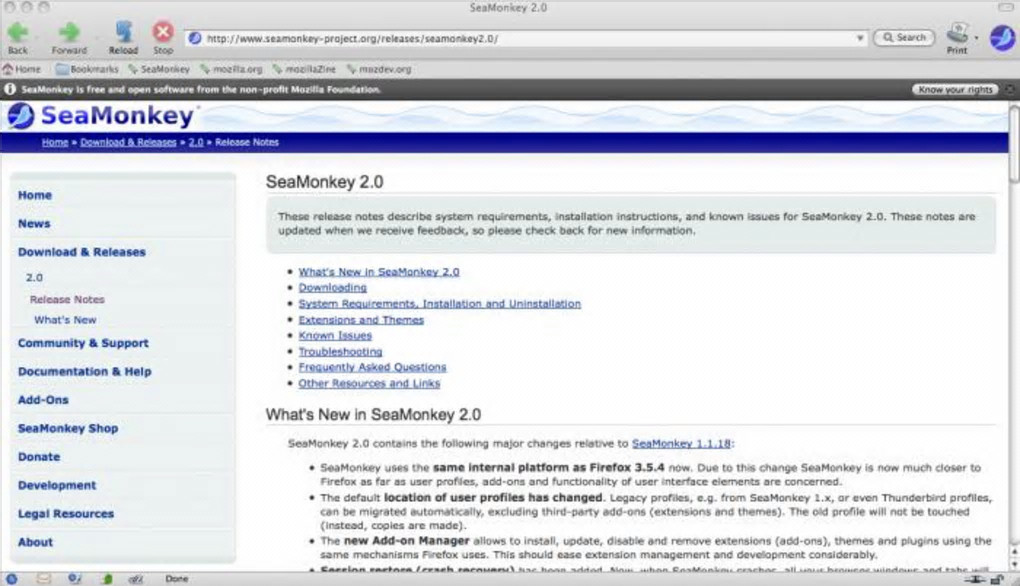This screenshot has height=586, width=1020.
Task: Click the scrollbar down arrow
Action: pos(1014,565)
